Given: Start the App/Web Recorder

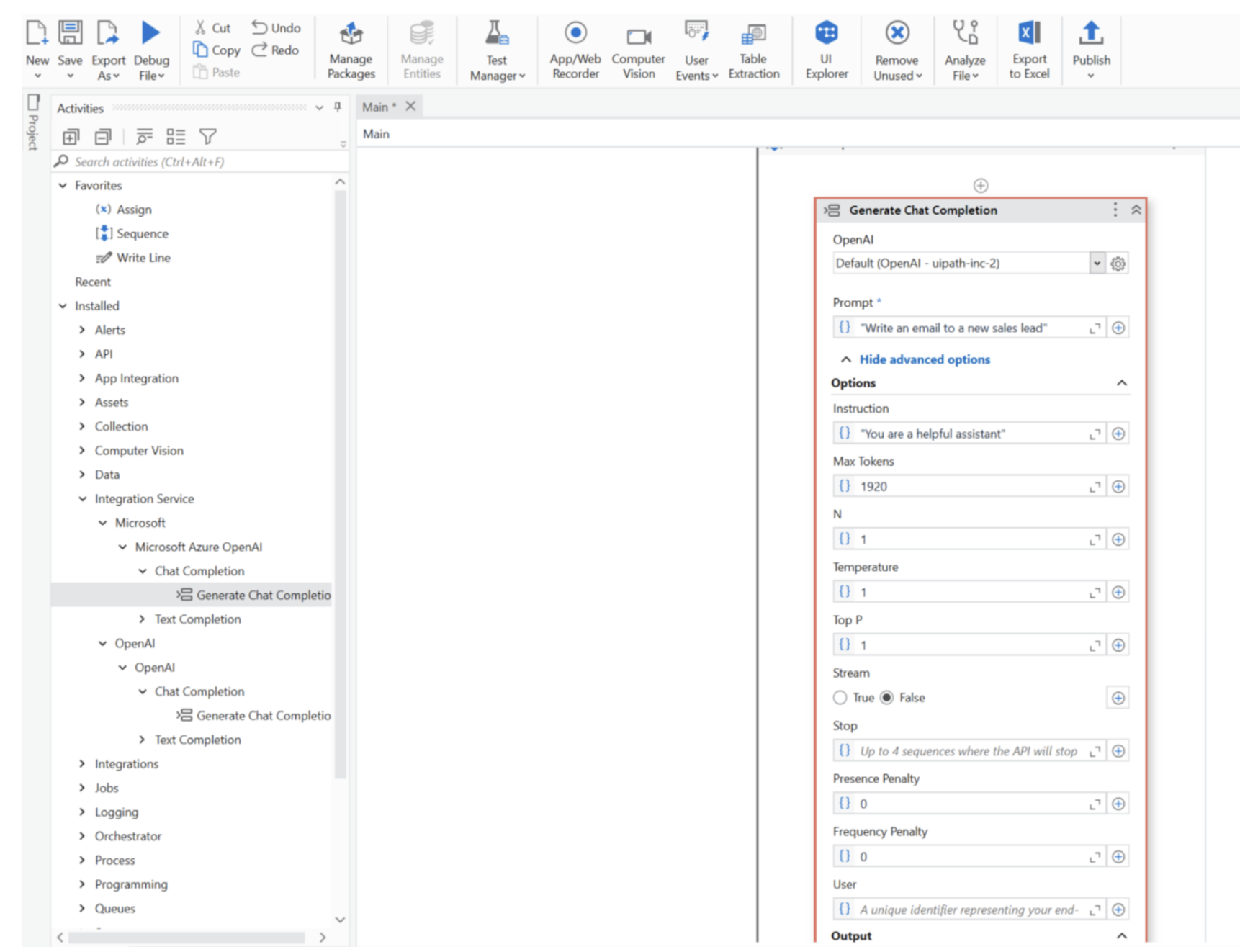Looking at the screenshot, I should (x=575, y=50).
